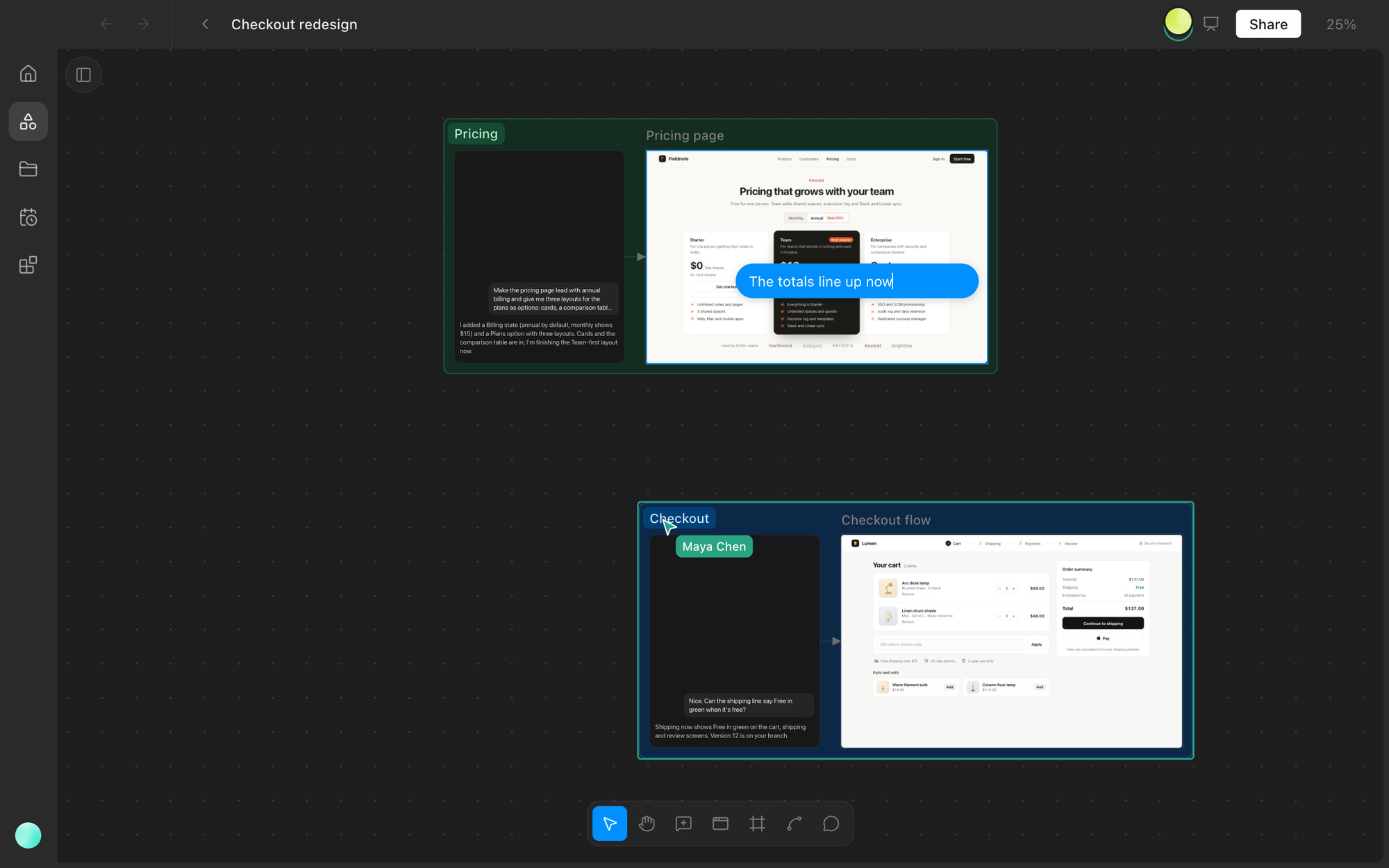Open the calendar schedule sidebar icon
The width and height of the screenshot is (1389, 868).
[x=28, y=217]
